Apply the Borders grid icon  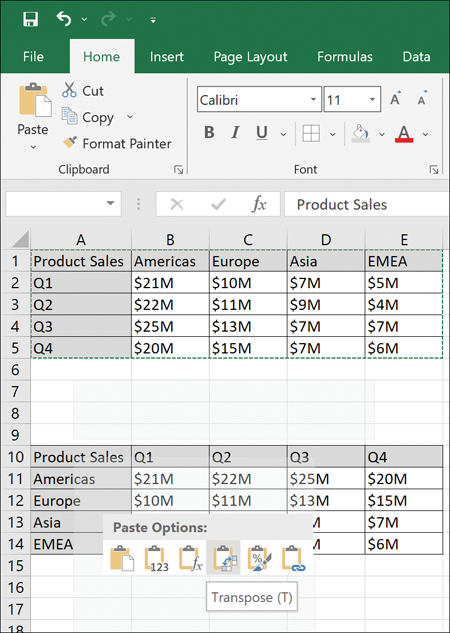click(x=311, y=133)
